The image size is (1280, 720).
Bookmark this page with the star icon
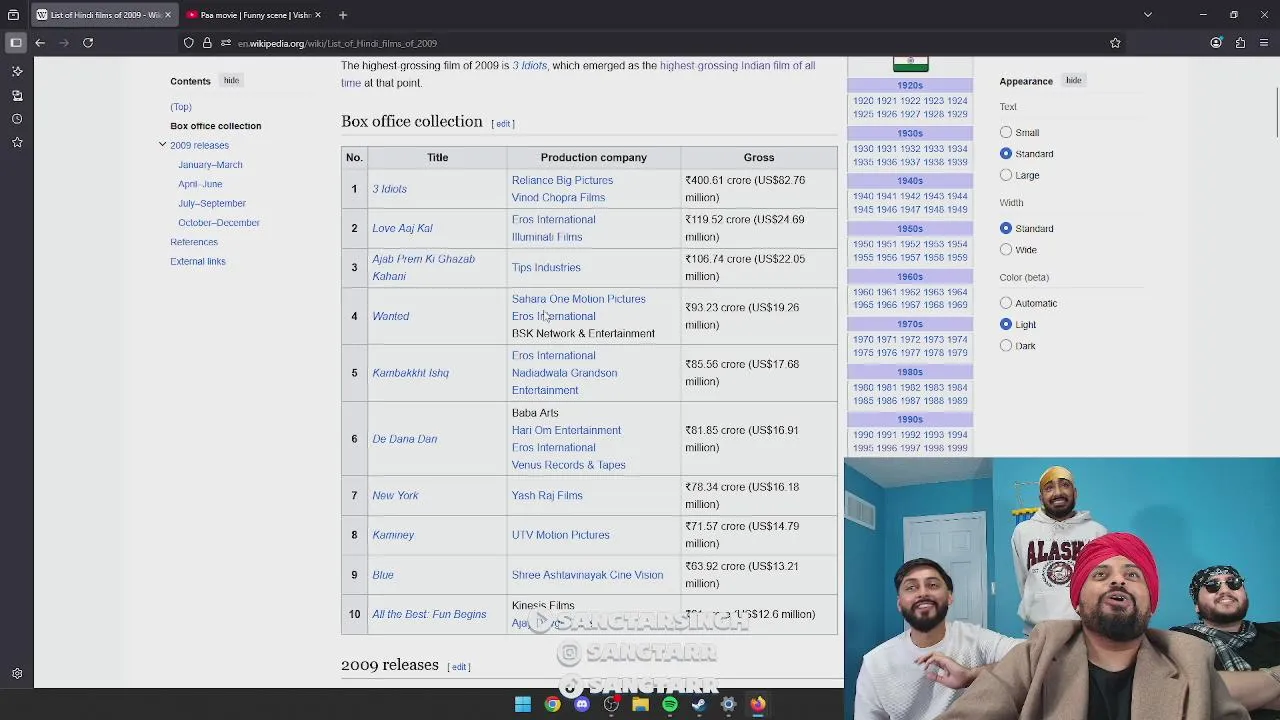[1115, 43]
